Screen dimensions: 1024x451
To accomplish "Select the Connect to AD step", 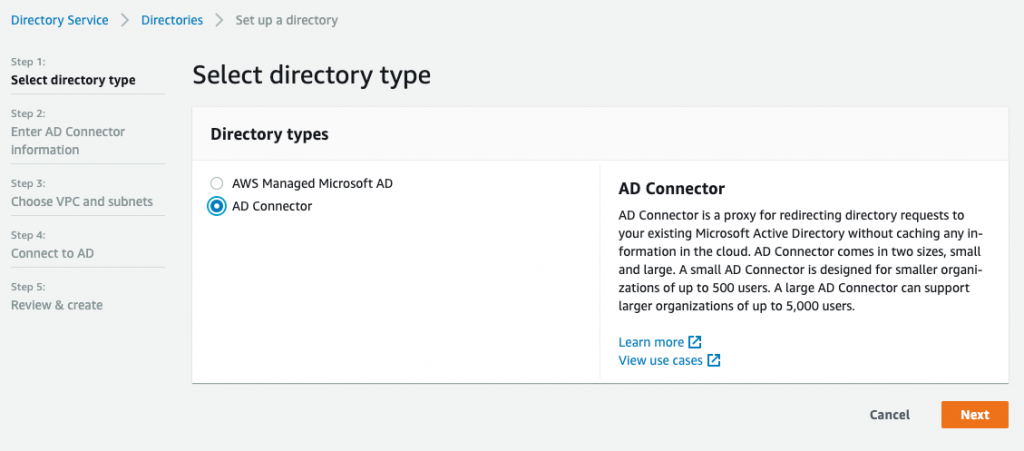I will click(x=52, y=253).
